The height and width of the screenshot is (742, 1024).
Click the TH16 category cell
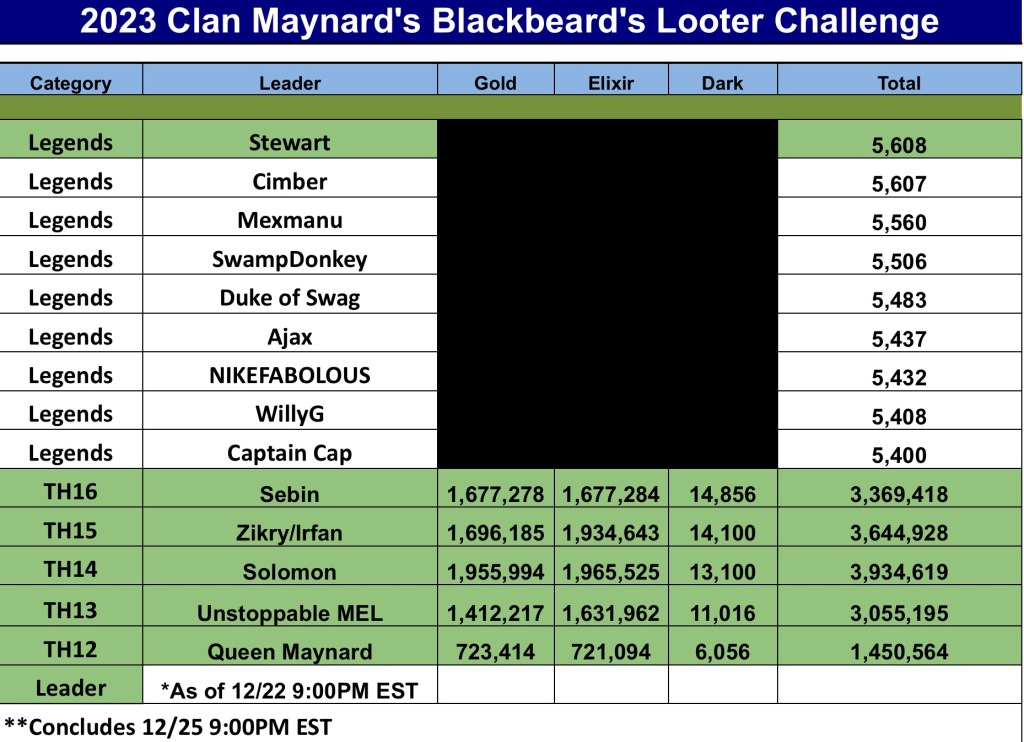(x=71, y=491)
